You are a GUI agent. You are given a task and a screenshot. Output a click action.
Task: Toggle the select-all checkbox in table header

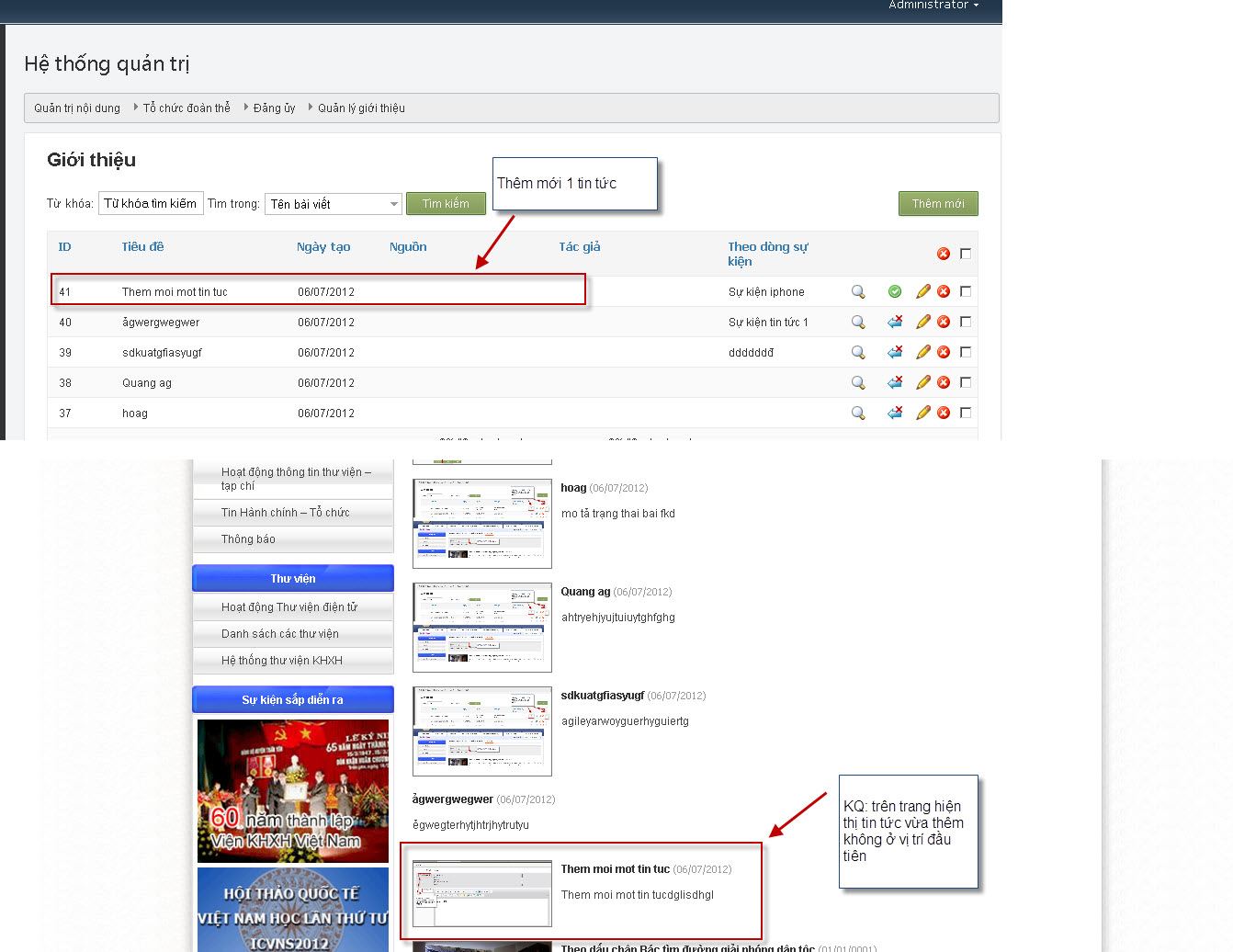click(x=966, y=254)
